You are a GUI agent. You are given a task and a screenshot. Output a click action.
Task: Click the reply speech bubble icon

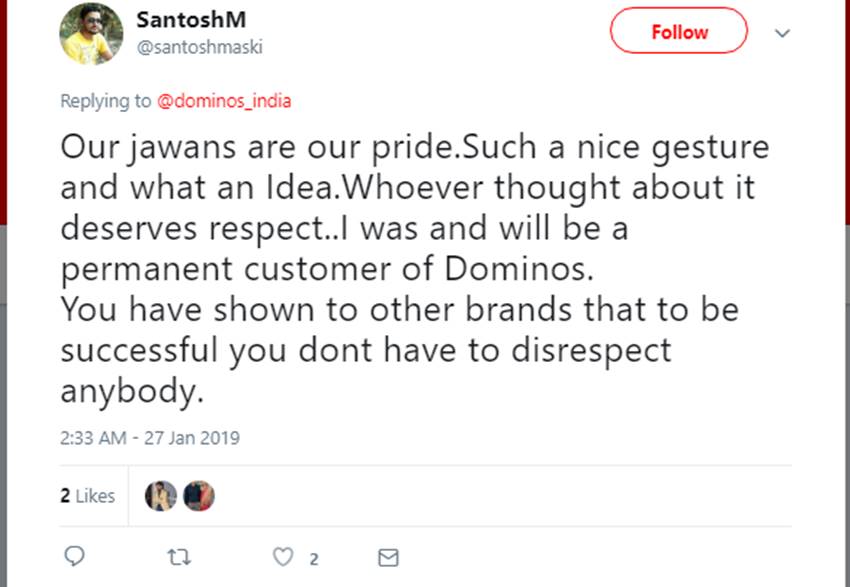tap(73, 556)
